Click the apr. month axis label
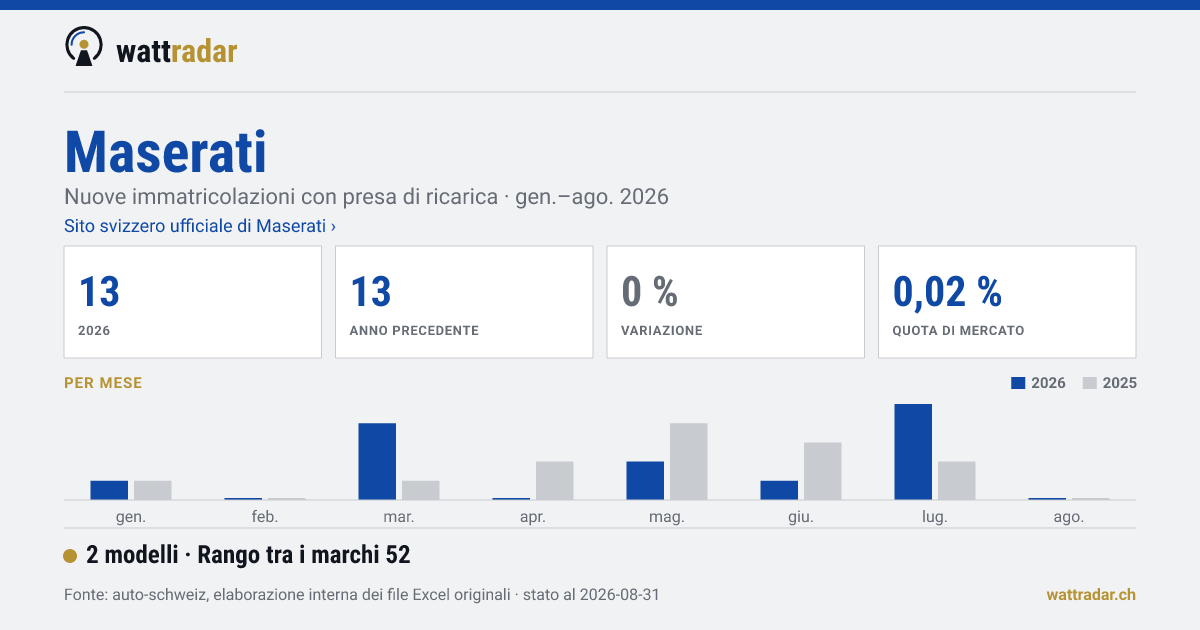Viewport: 1200px width, 630px height. [x=533, y=517]
